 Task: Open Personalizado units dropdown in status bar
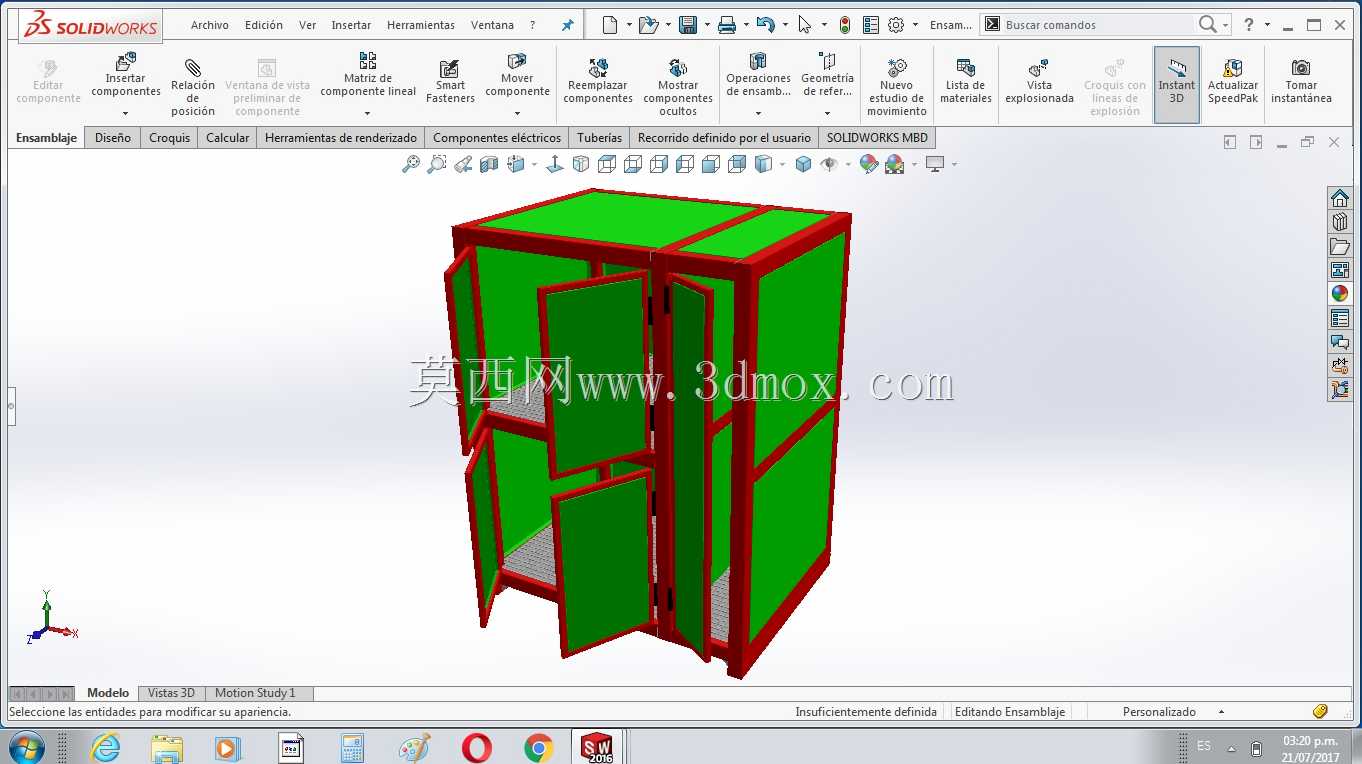[x=1221, y=712]
